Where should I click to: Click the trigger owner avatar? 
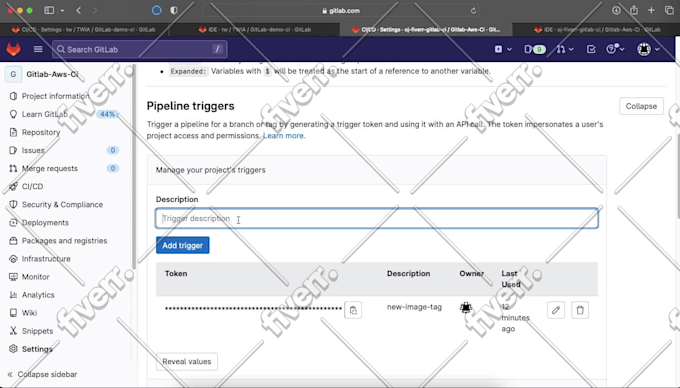point(466,308)
